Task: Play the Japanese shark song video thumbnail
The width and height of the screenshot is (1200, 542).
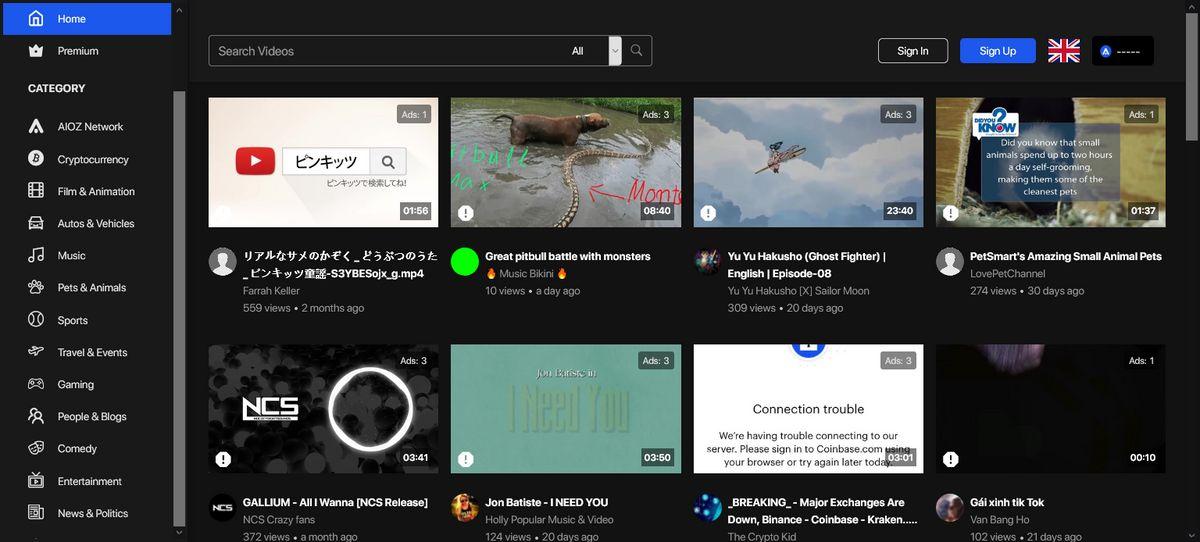Action: (323, 162)
